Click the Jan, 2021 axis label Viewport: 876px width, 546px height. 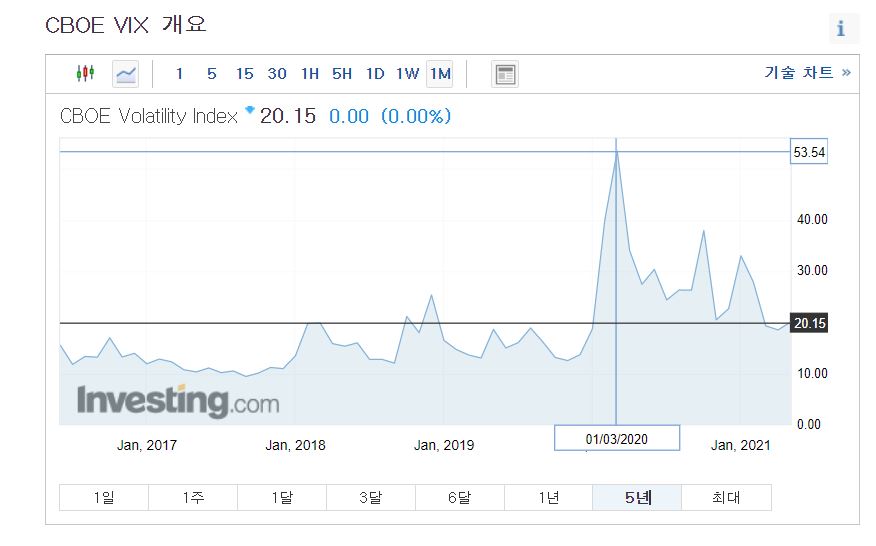(x=740, y=445)
